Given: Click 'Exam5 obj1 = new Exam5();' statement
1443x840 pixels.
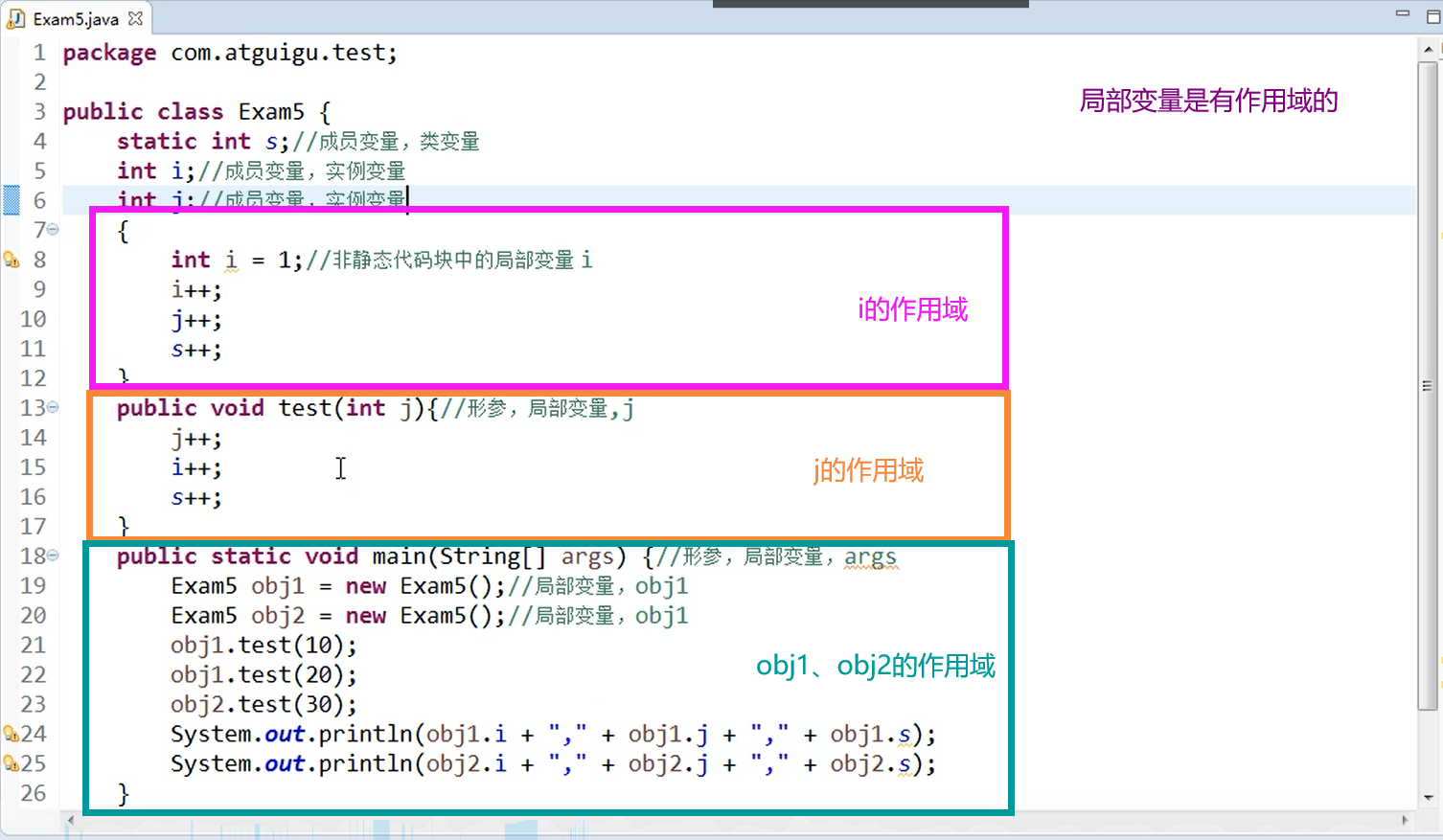Looking at the screenshot, I should tap(338, 586).
